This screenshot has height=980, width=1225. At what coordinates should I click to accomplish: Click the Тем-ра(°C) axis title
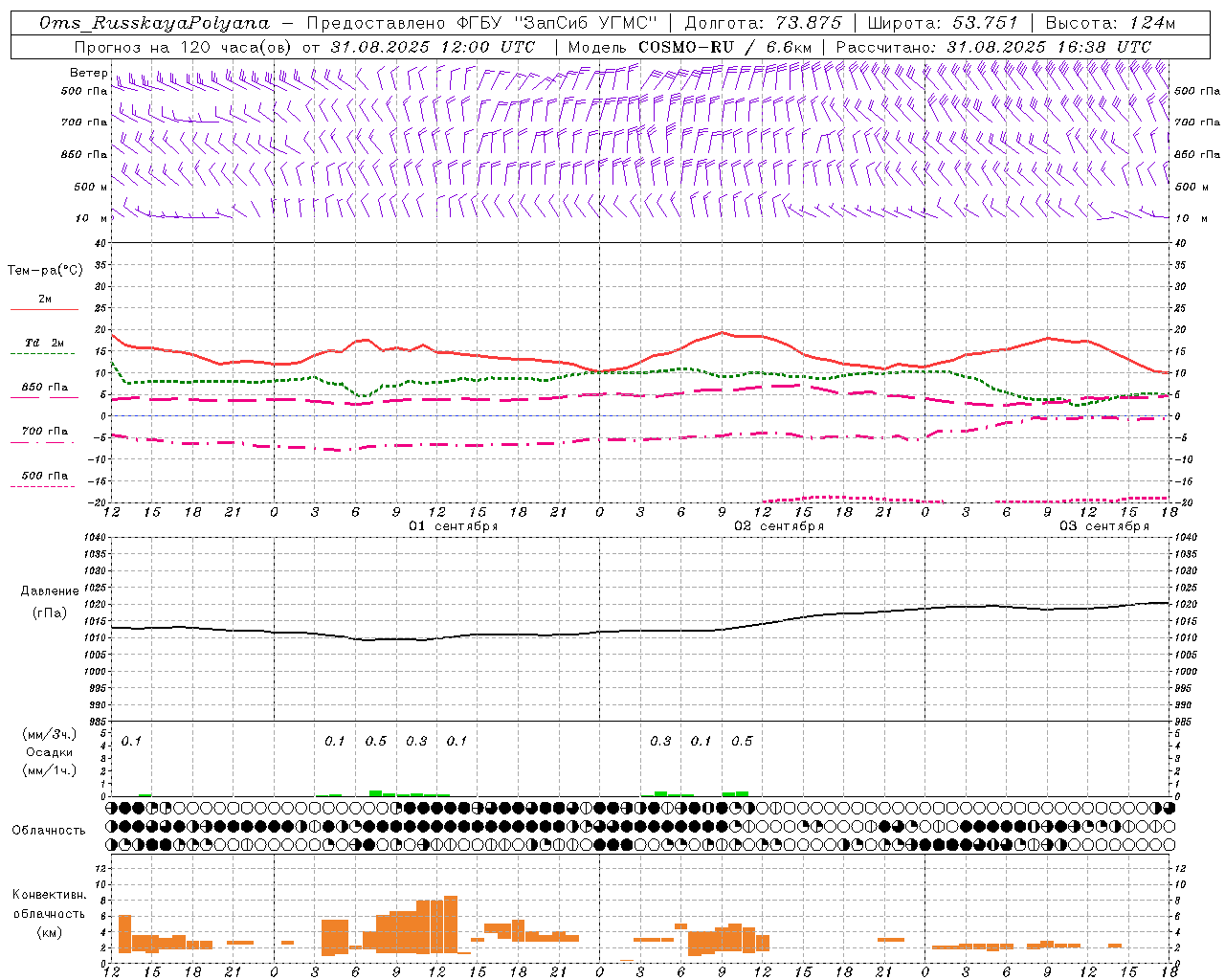pyautogui.click(x=45, y=271)
